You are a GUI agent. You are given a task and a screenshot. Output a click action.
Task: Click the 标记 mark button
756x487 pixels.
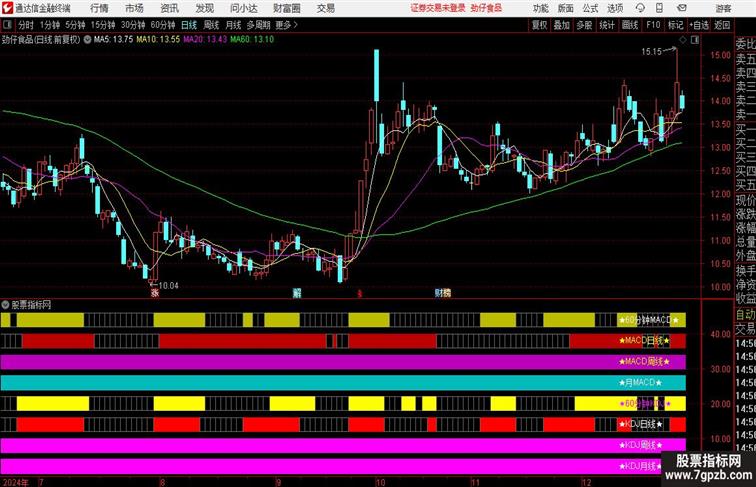[675, 25]
